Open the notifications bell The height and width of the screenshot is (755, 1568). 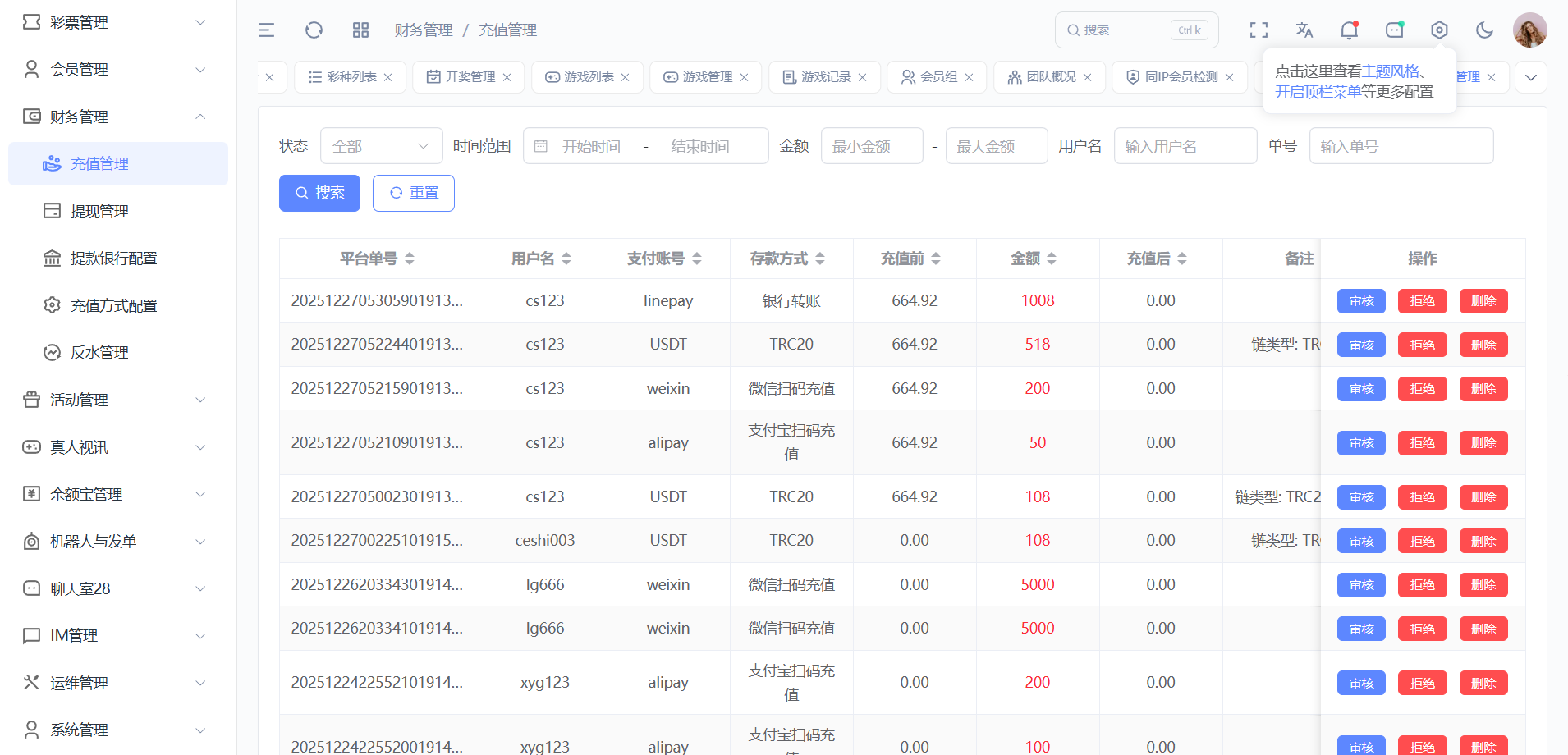click(x=1349, y=30)
